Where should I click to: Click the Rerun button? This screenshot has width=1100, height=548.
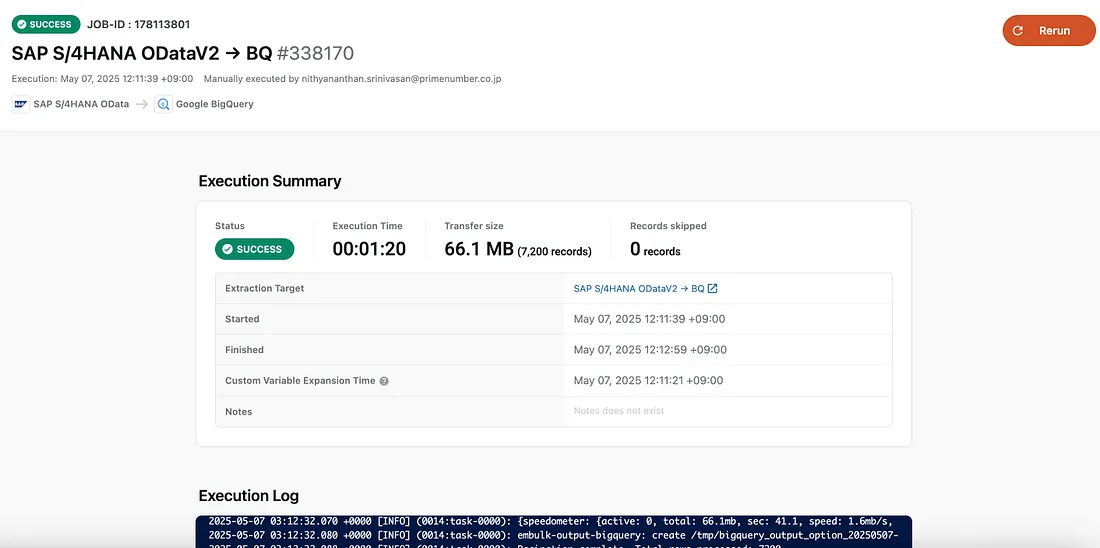tap(1049, 30)
